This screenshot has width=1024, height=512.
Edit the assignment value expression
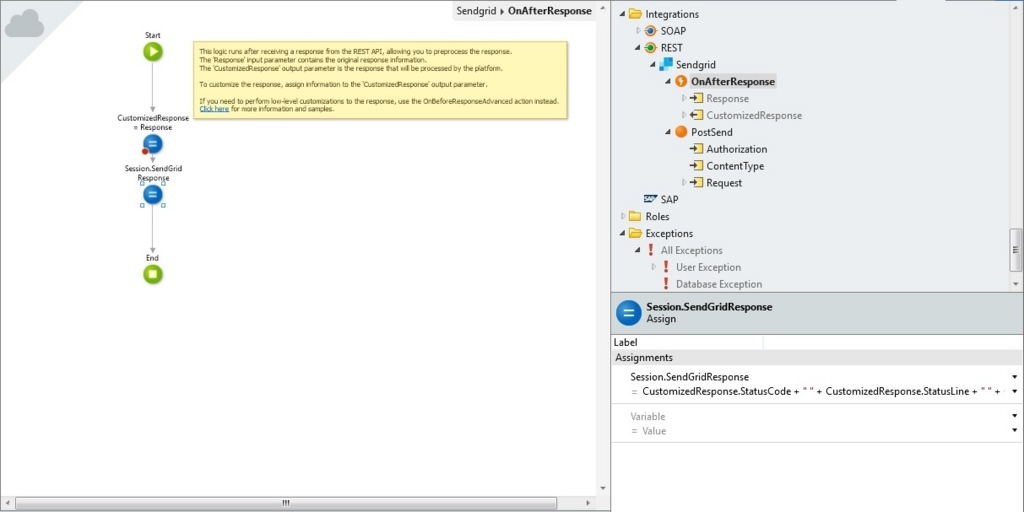point(825,391)
